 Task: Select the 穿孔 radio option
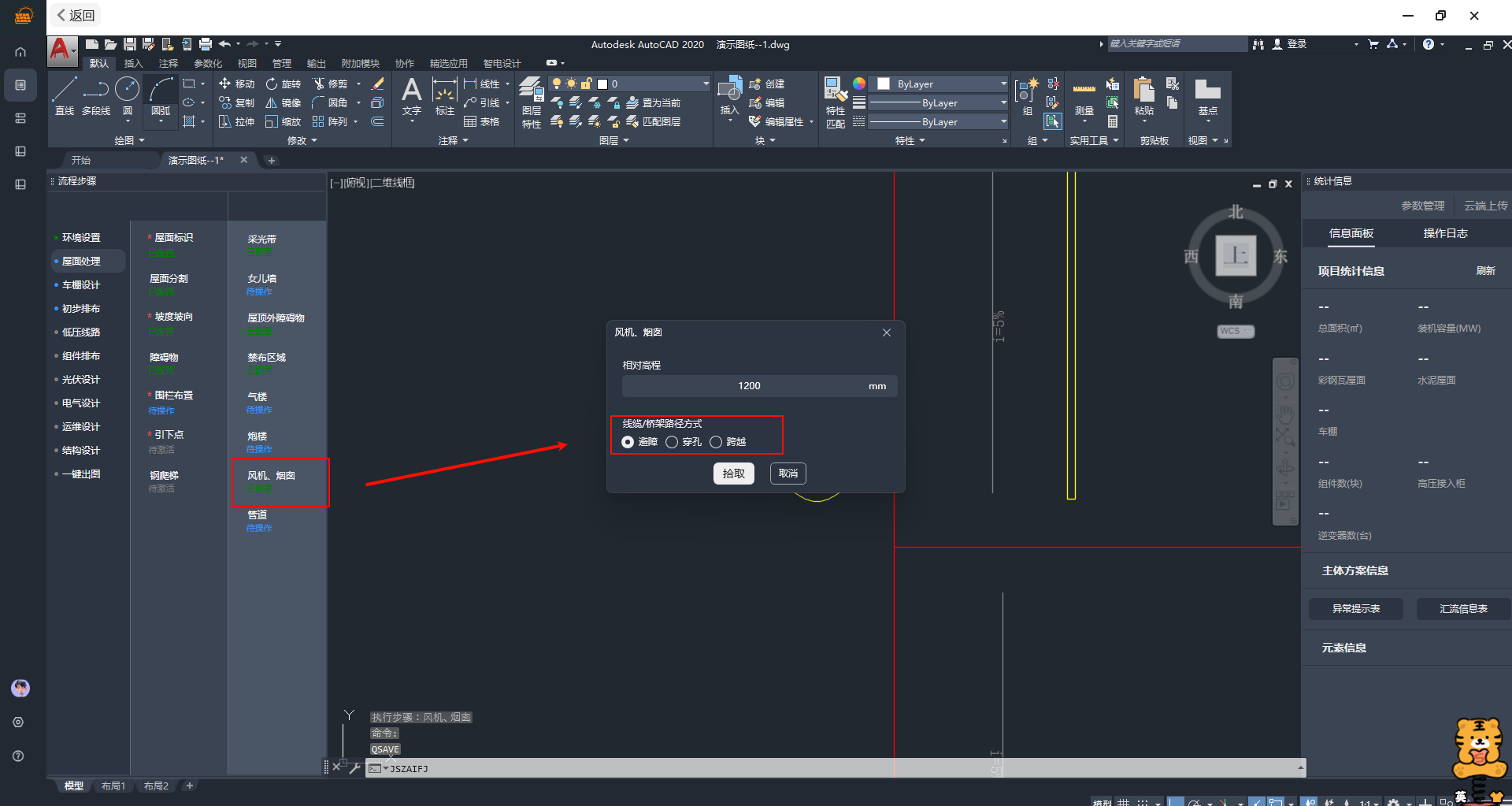point(672,442)
